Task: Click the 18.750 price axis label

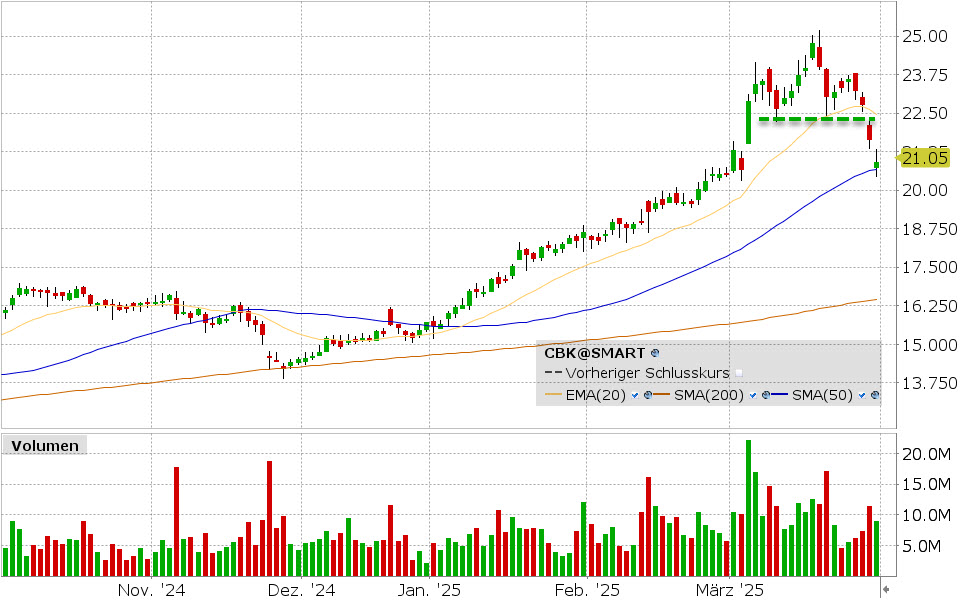Action: coord(929,229)
